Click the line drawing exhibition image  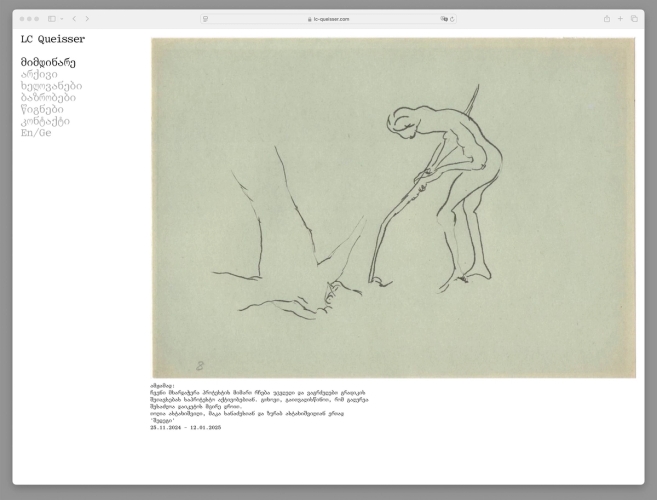tap(393, 208)
